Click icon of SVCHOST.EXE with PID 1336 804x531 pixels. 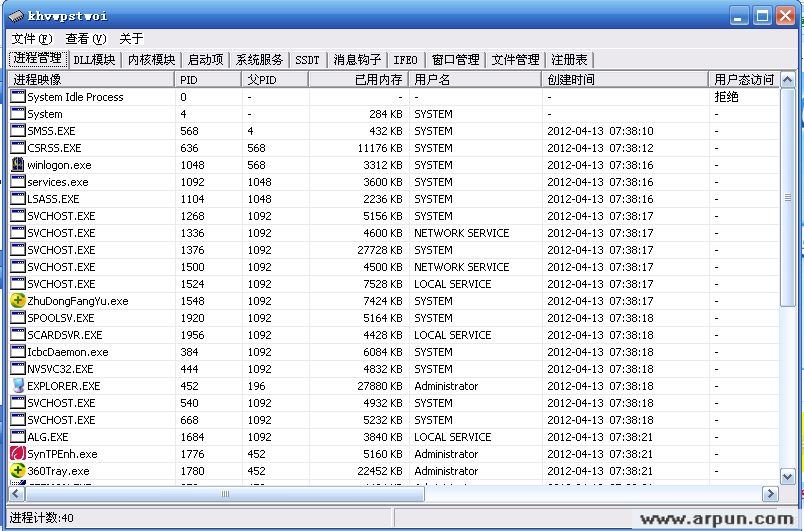(x=18, y=232)
